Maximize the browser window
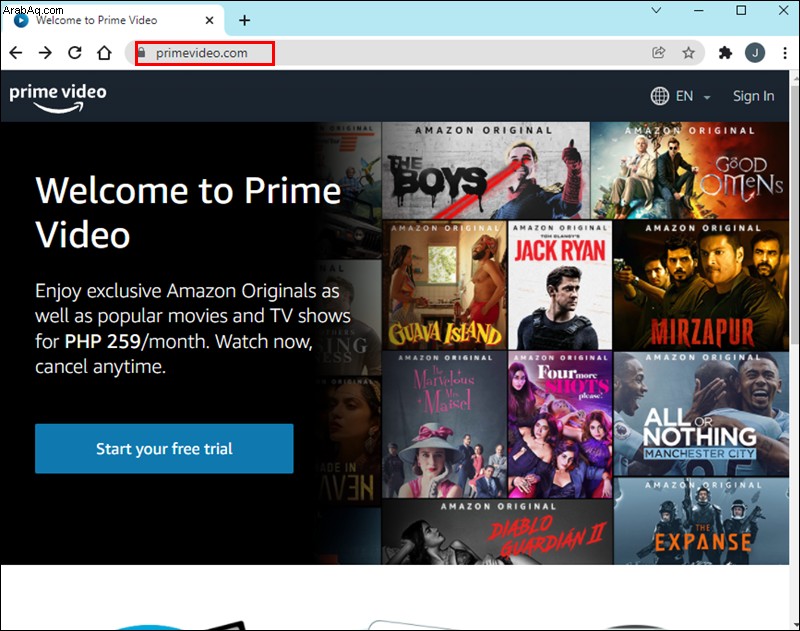Image resolution: width=800 pixels, height=631 pixels. click(x=741, y=10)
